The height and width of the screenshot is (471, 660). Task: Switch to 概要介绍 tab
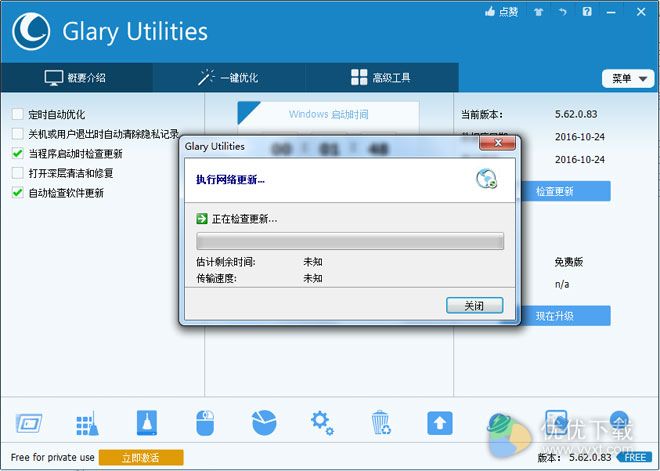(x=76, y=77)
